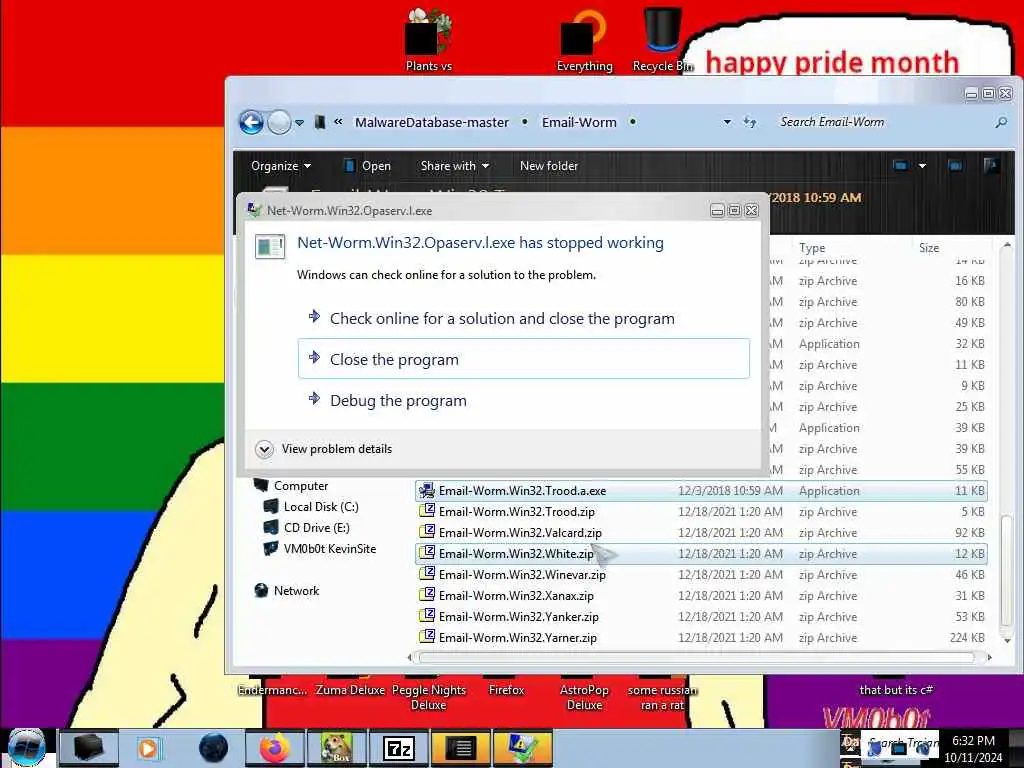Viewport: 1024px width, 768px height.
Task: Choose Check online for a solution
Action: pos(524,319)
